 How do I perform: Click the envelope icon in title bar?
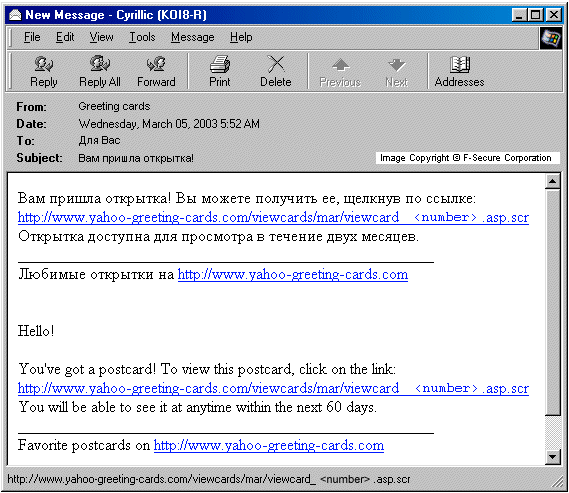[15, 15]
